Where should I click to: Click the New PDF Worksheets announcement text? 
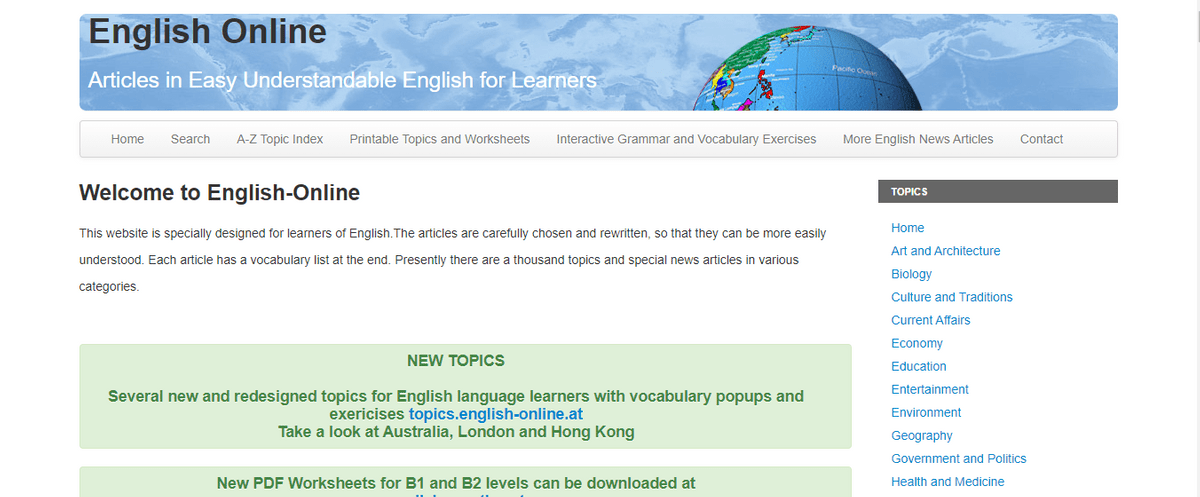[x=456, y=483]
